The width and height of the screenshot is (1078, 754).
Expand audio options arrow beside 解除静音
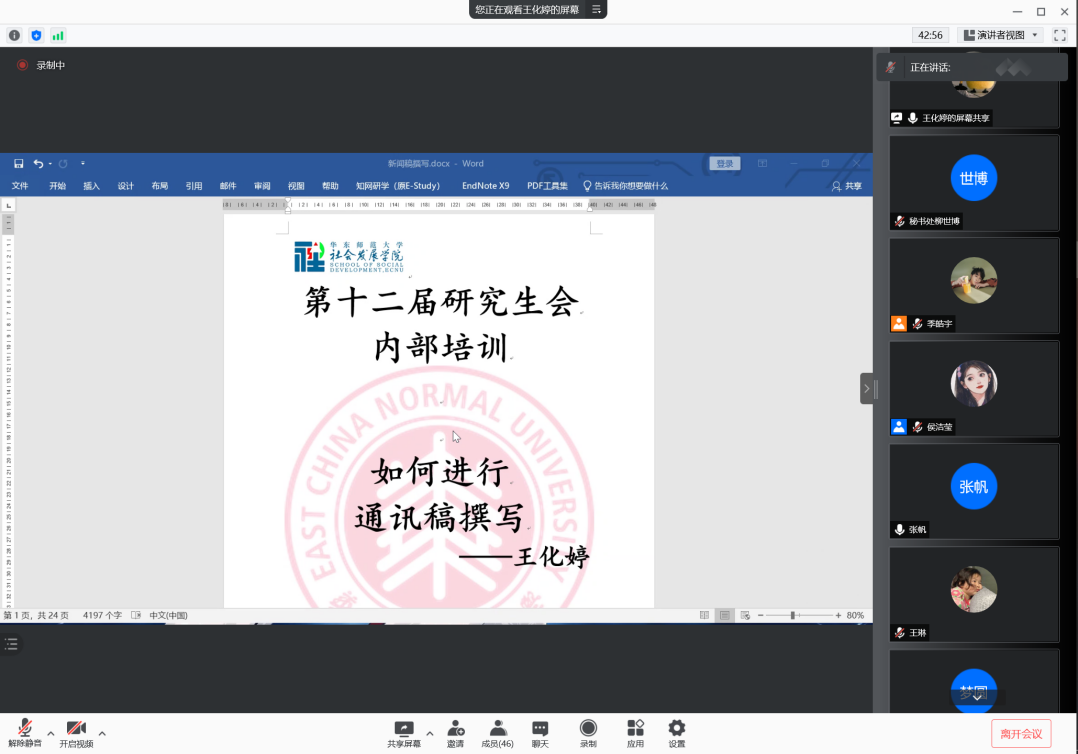[50, 733]
